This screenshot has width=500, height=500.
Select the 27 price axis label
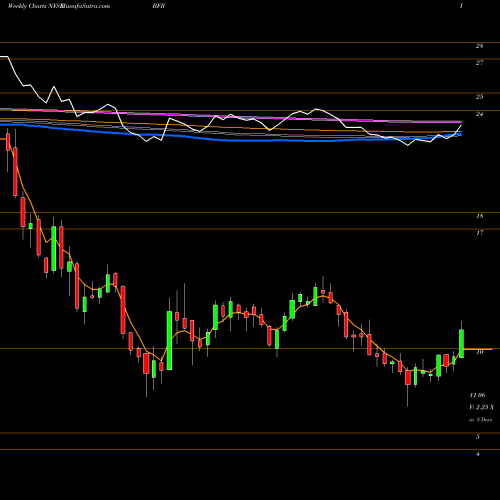[x=479, y=63]
